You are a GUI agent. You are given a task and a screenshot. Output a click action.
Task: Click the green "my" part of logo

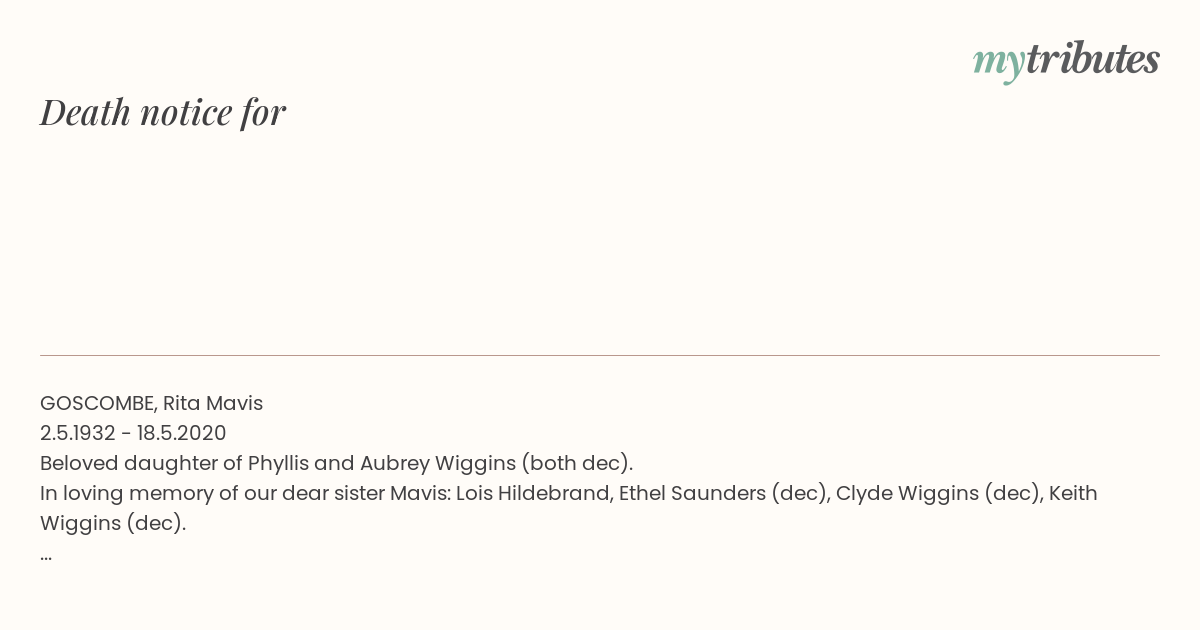999,63
